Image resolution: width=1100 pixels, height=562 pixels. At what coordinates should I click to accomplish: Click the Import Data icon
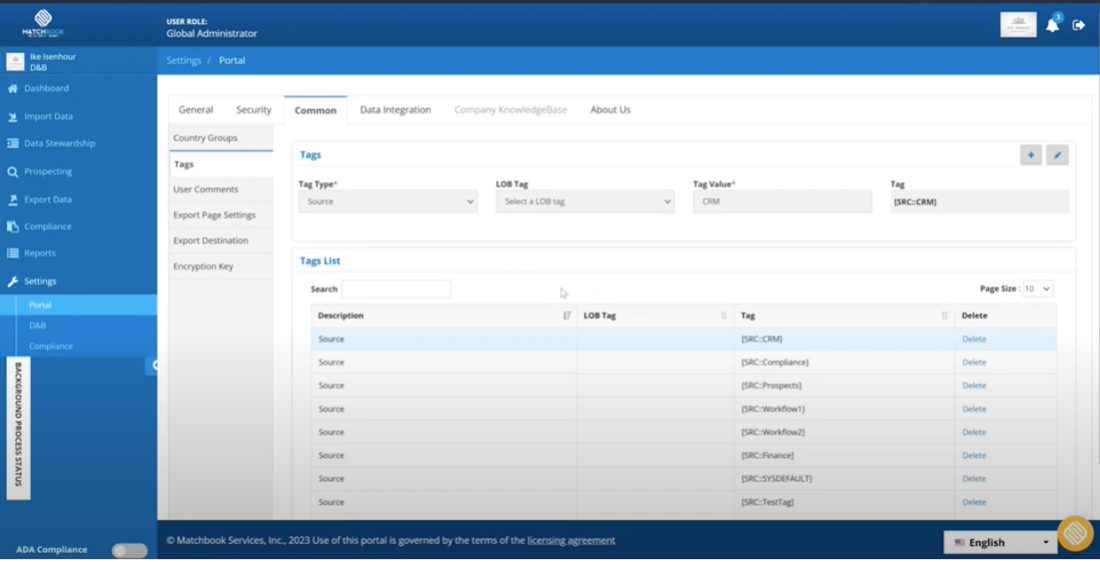click(x=13, y=116)
